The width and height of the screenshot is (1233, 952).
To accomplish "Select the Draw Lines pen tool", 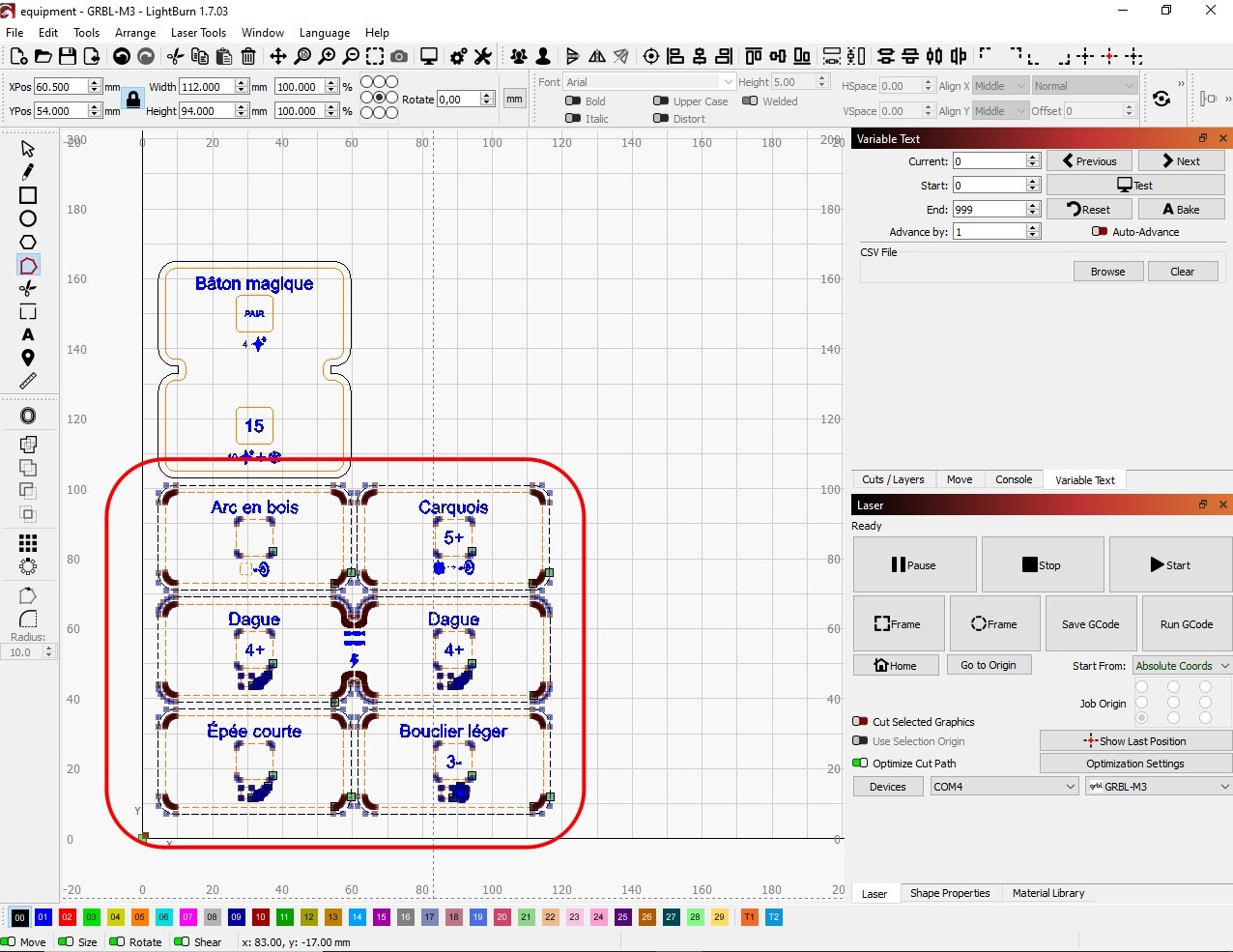I will click(28, 172).
